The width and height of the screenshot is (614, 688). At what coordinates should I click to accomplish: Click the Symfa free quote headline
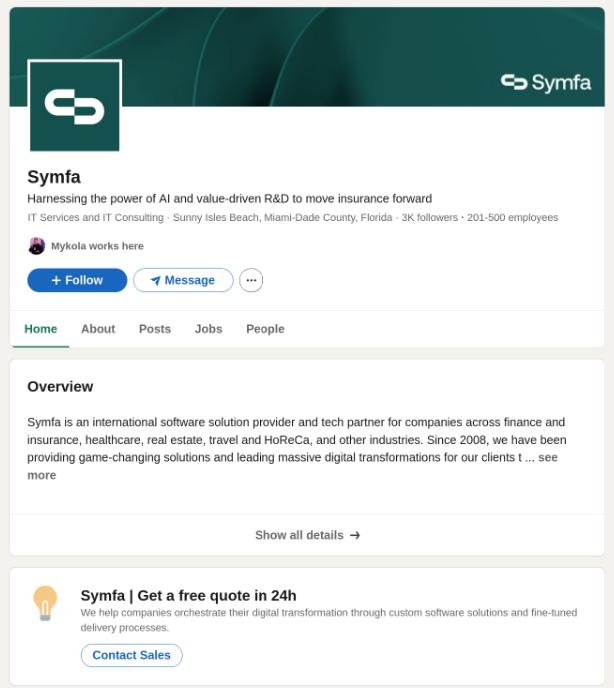click(x=188, y=595)
